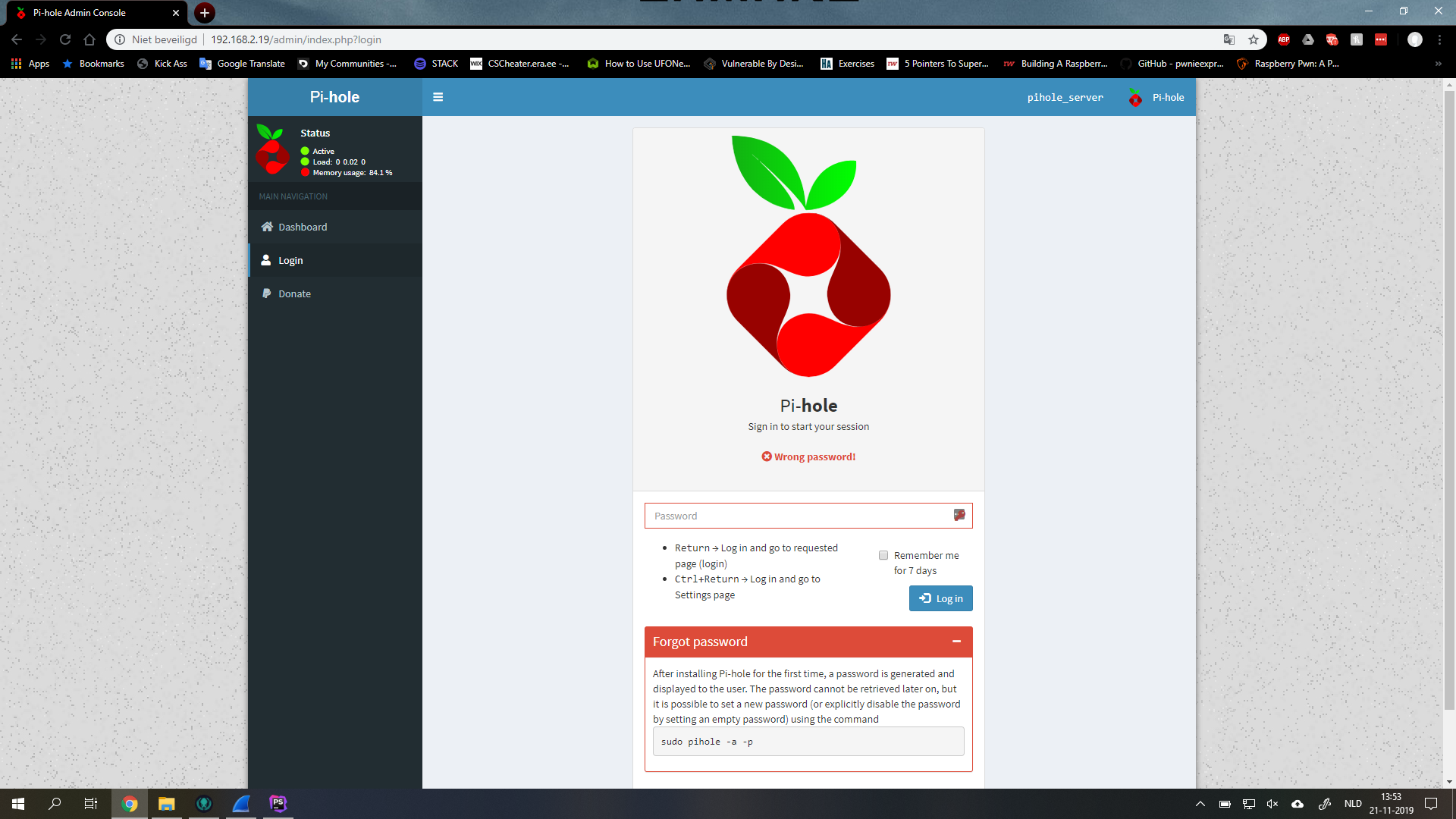
Task: Click the password manager icon in Password field
Action: (959, 516)
